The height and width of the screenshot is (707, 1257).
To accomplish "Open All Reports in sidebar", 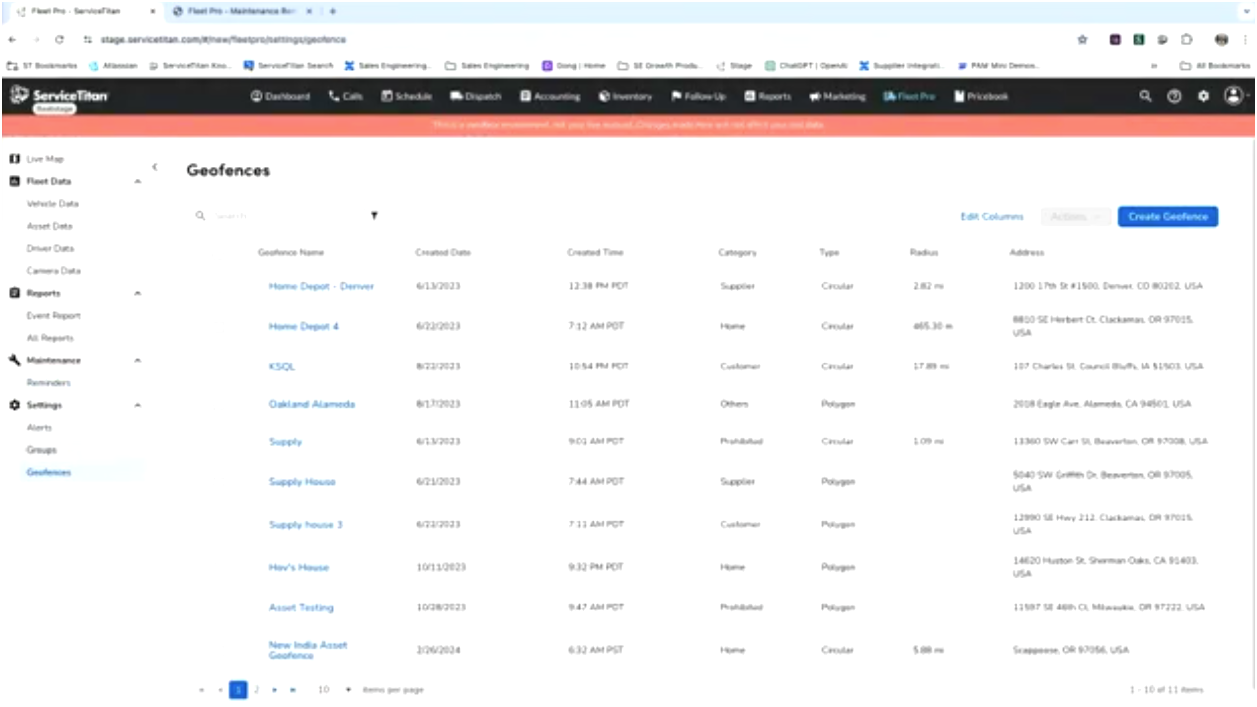I will click(50, 338).
